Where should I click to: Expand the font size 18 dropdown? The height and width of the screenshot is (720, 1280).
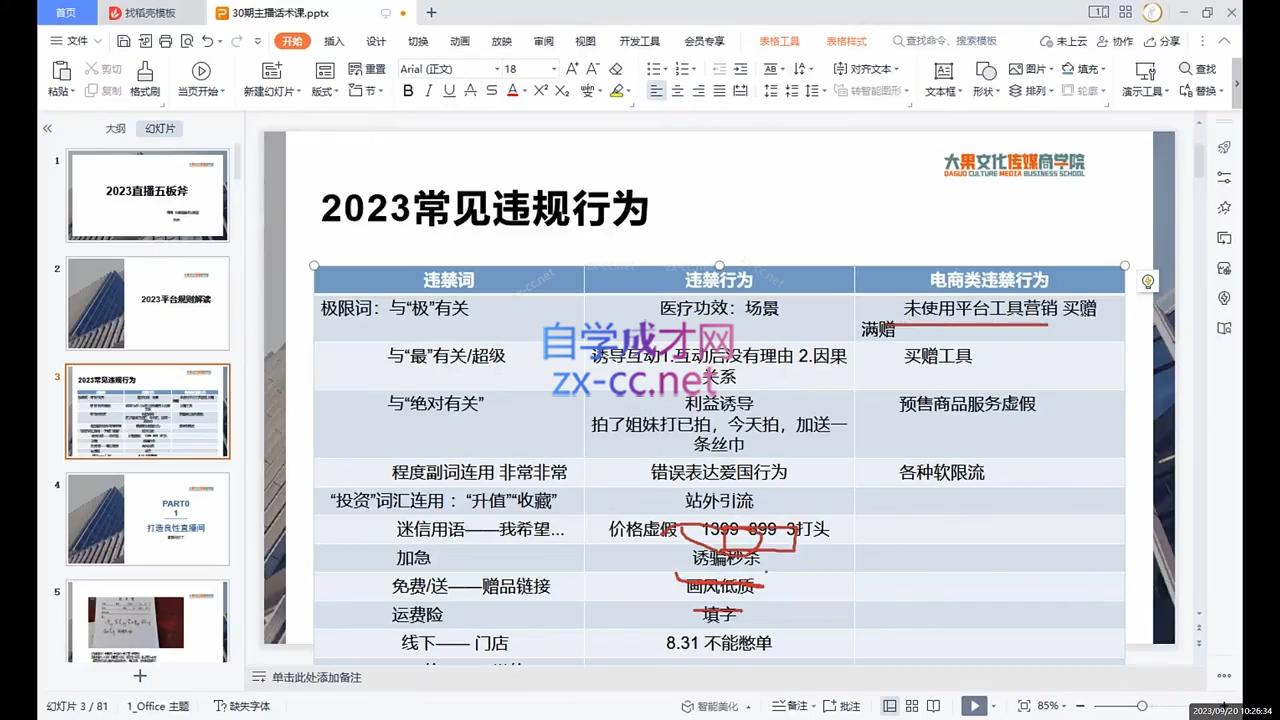click(553, 69)
